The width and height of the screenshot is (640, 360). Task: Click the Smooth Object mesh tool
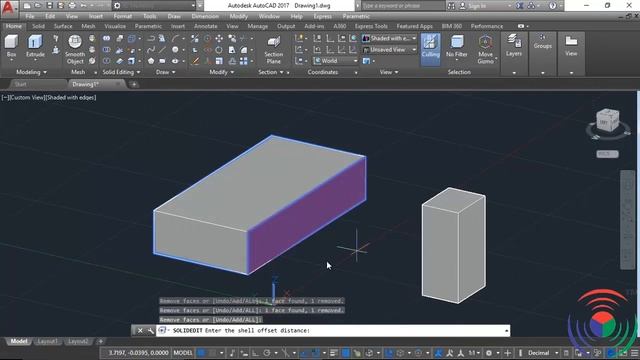click(75, 49)
